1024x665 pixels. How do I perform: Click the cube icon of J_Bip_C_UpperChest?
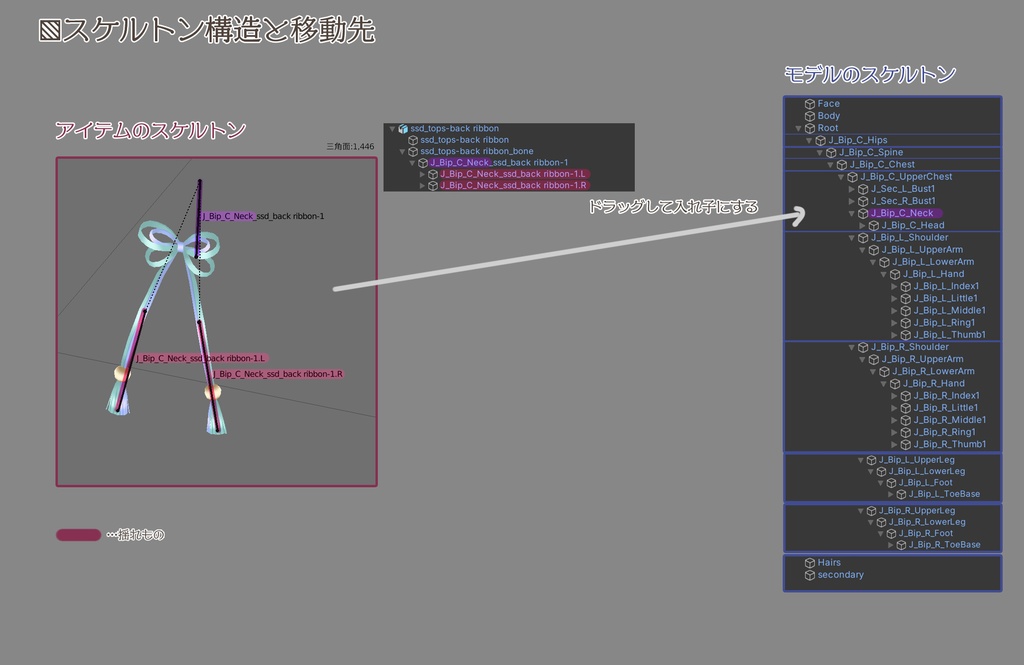click(x=852, y=177)
